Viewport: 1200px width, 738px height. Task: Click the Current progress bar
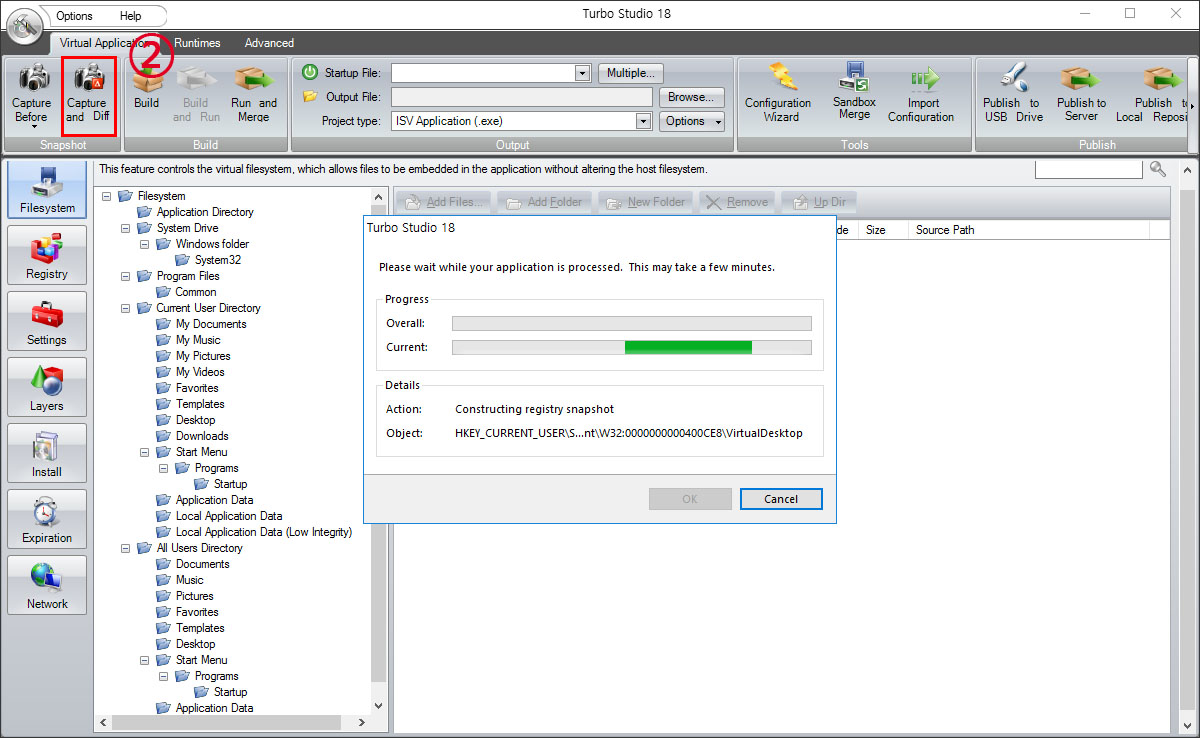tap(632, 347)
